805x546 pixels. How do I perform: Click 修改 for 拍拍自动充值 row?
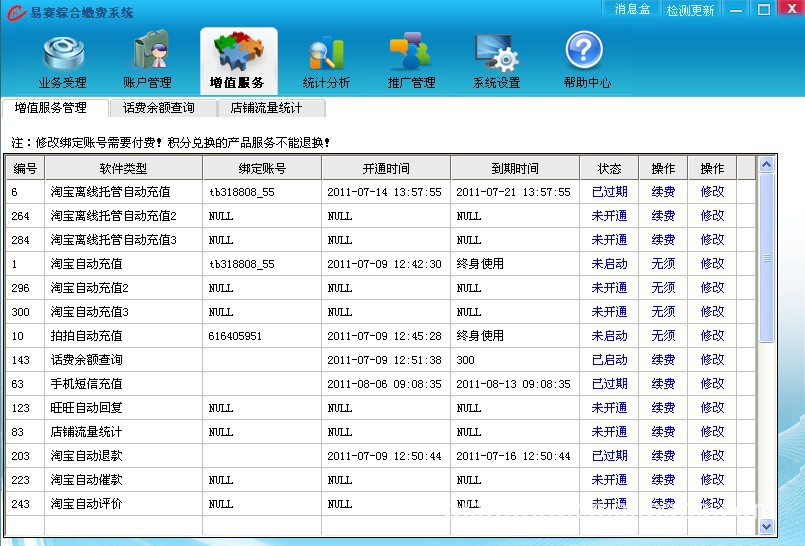click(712, 336)
